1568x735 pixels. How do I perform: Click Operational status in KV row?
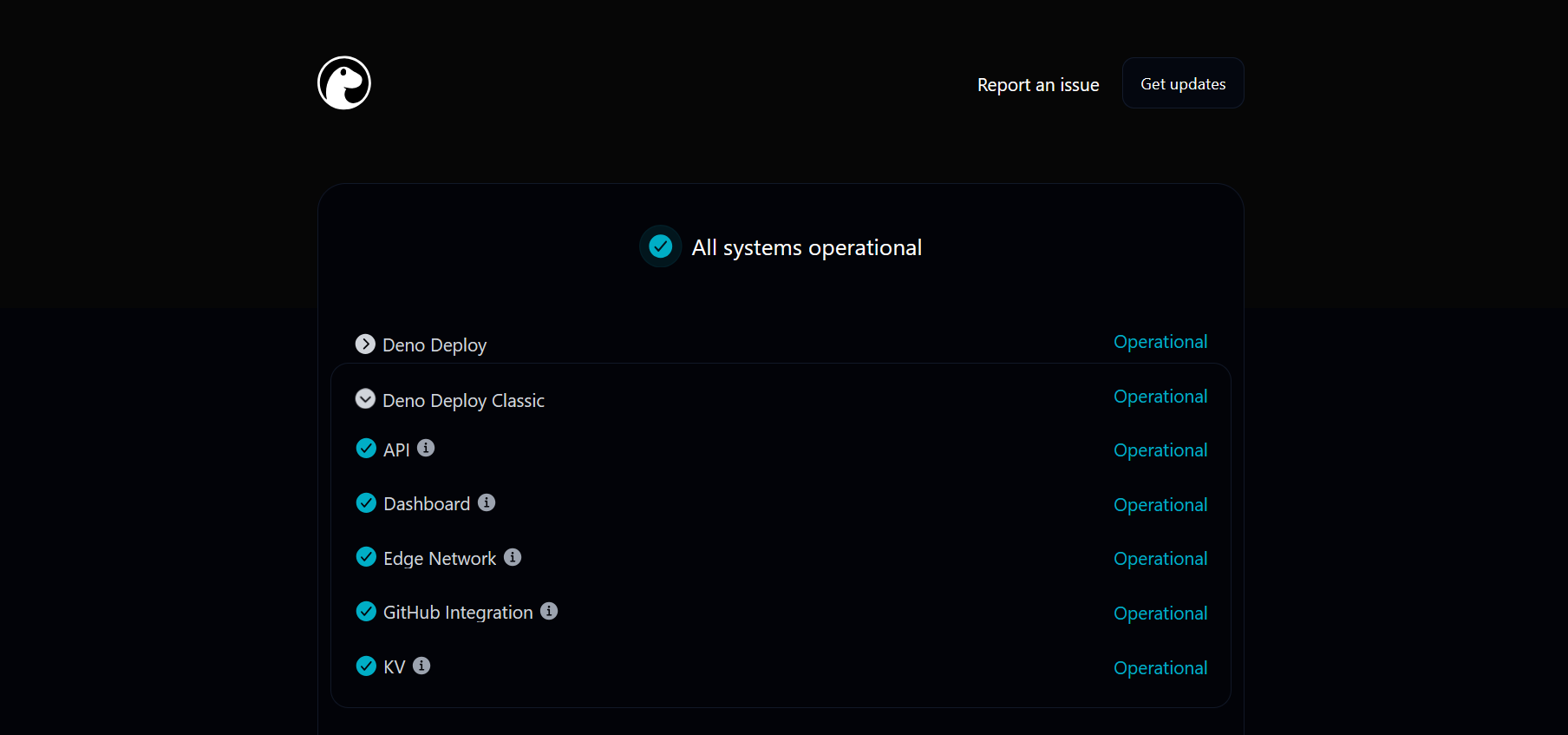(1160, 668)
